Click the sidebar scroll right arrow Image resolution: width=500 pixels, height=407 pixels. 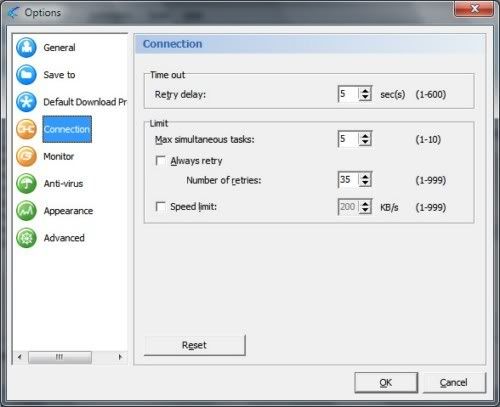pos(120,357)
